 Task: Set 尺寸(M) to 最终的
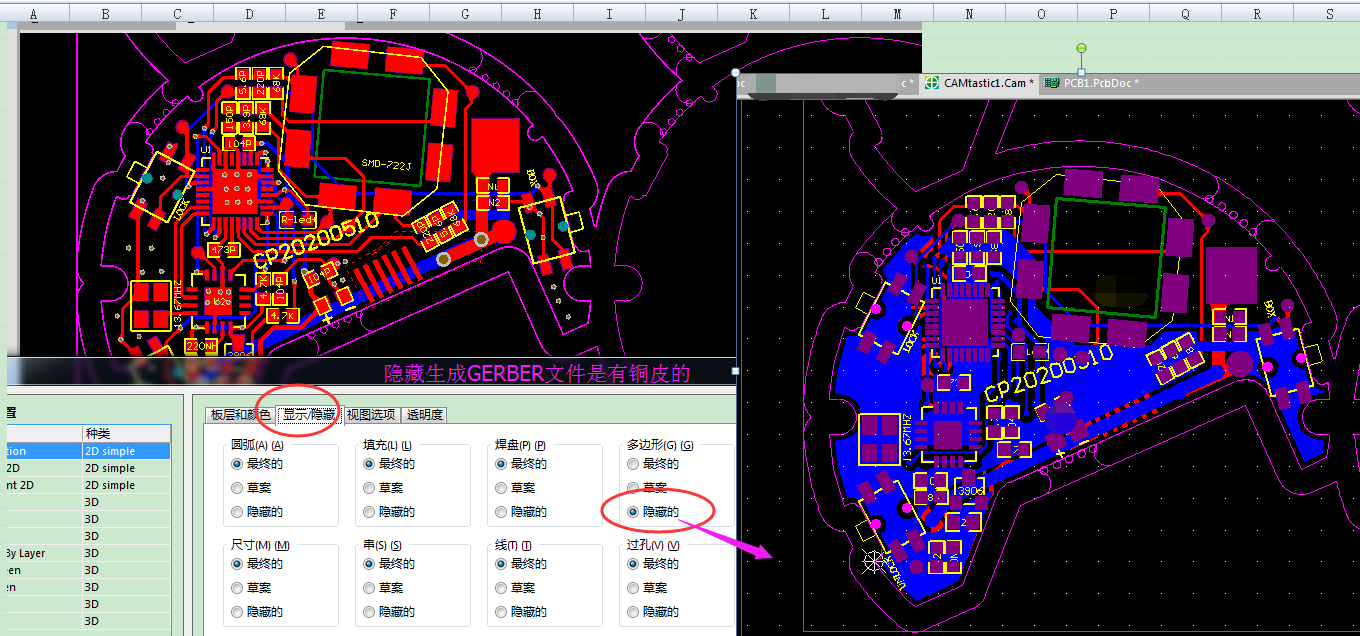coord(237,564)
